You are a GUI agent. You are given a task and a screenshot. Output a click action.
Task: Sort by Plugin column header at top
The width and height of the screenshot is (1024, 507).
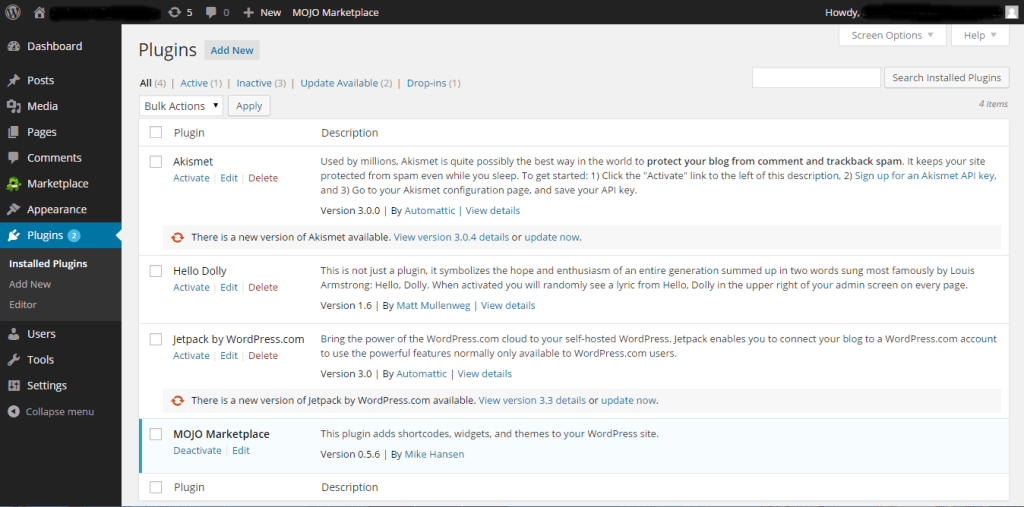pyautogui.click(x=189, y=133)
